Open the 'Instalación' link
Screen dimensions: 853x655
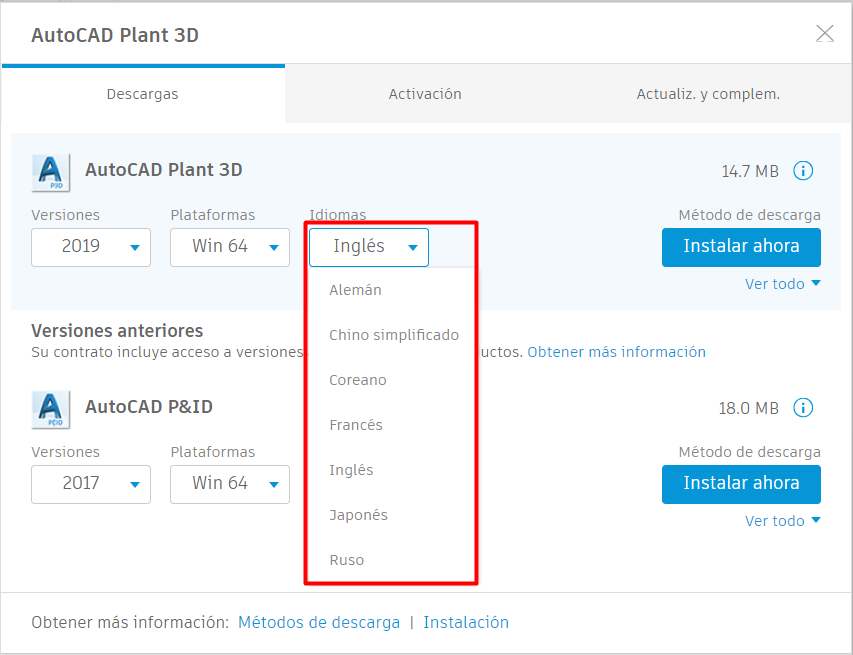(x=466, y=621)
